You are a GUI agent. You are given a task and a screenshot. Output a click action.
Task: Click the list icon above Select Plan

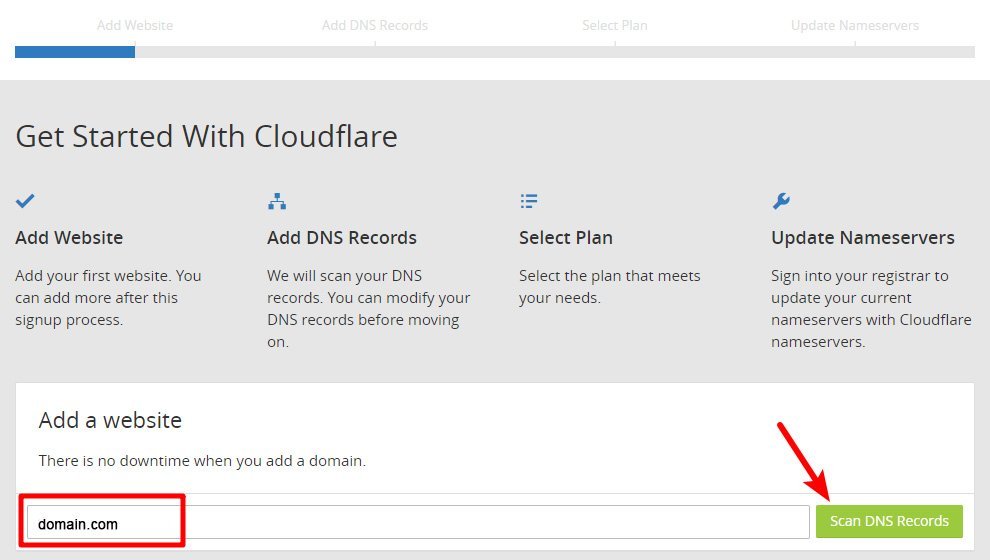pyautogui.click(x=529, y=201)
